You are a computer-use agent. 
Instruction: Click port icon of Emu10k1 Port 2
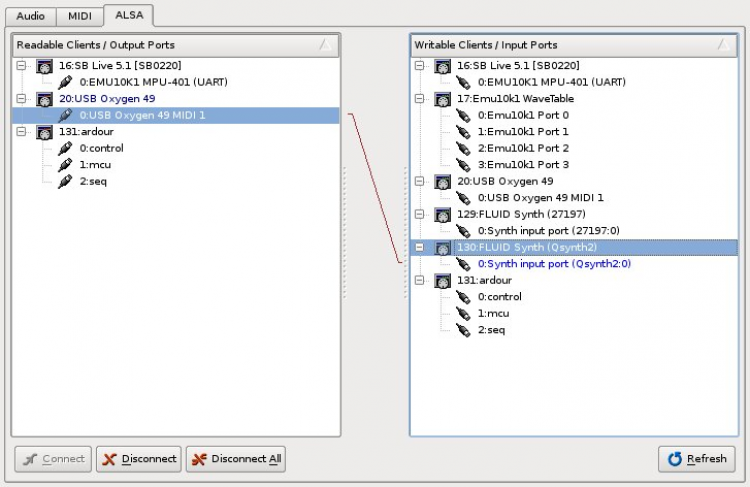click(463, 148)
